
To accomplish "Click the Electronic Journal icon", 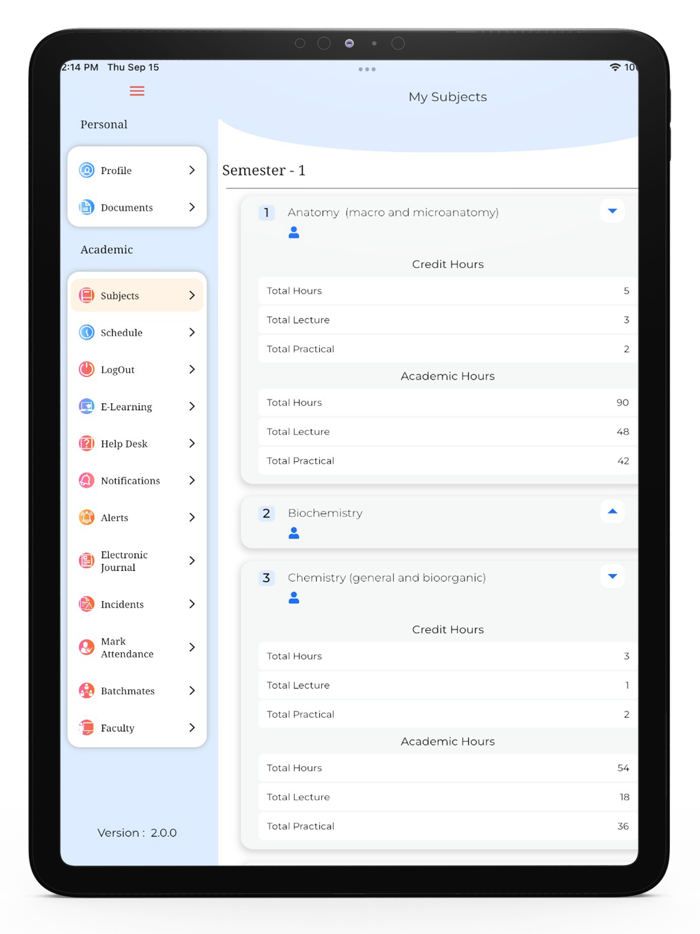I will [86, 561].
